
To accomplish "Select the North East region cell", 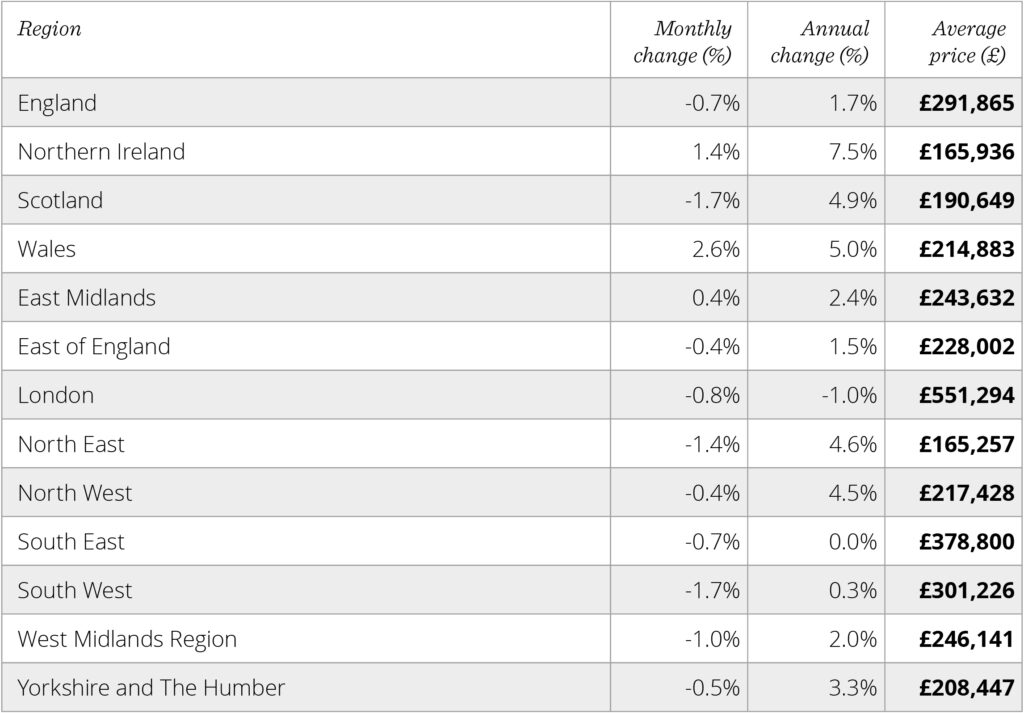I will tap(71, 444).
